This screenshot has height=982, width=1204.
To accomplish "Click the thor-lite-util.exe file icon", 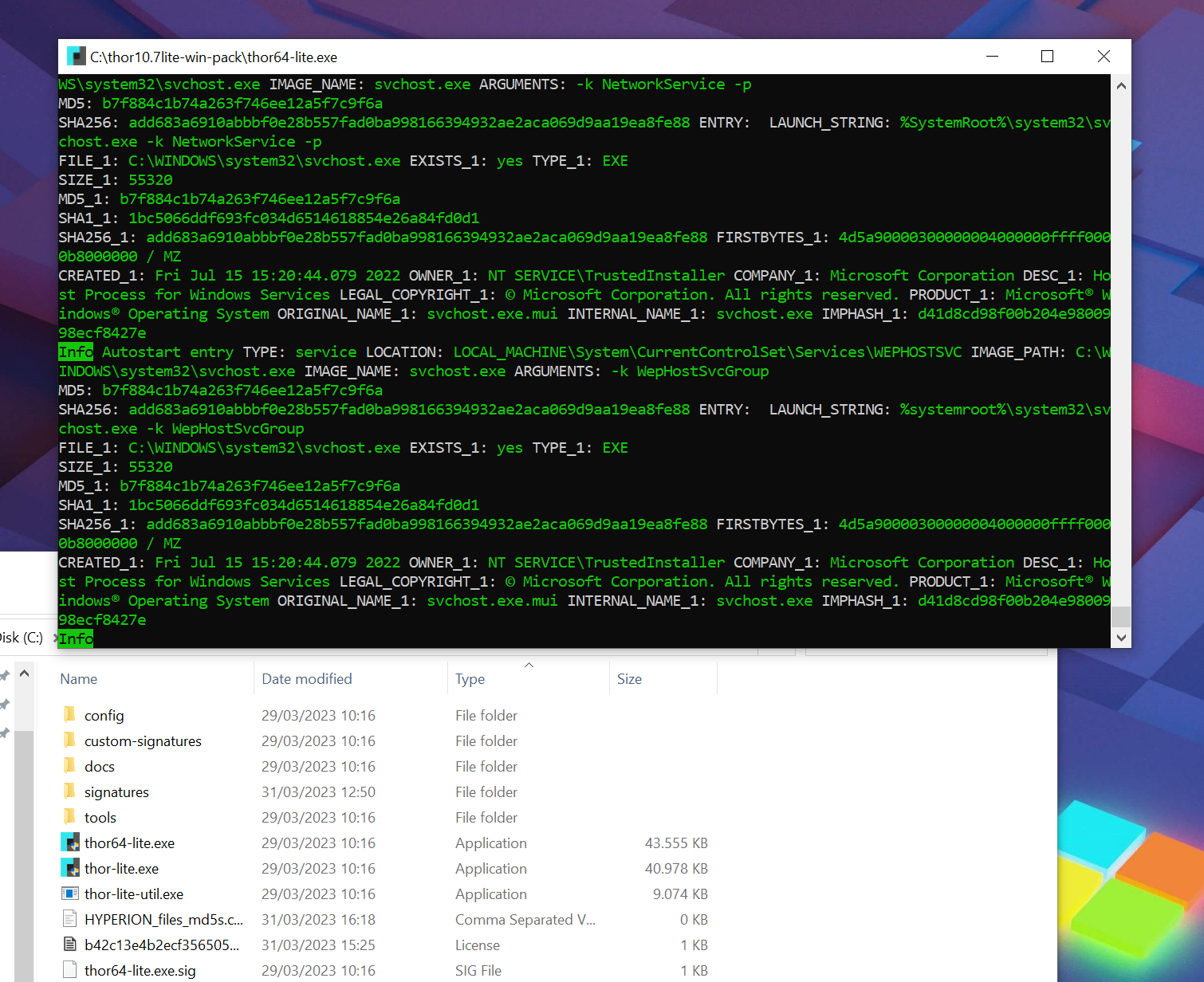I will [x=70, y=894].
